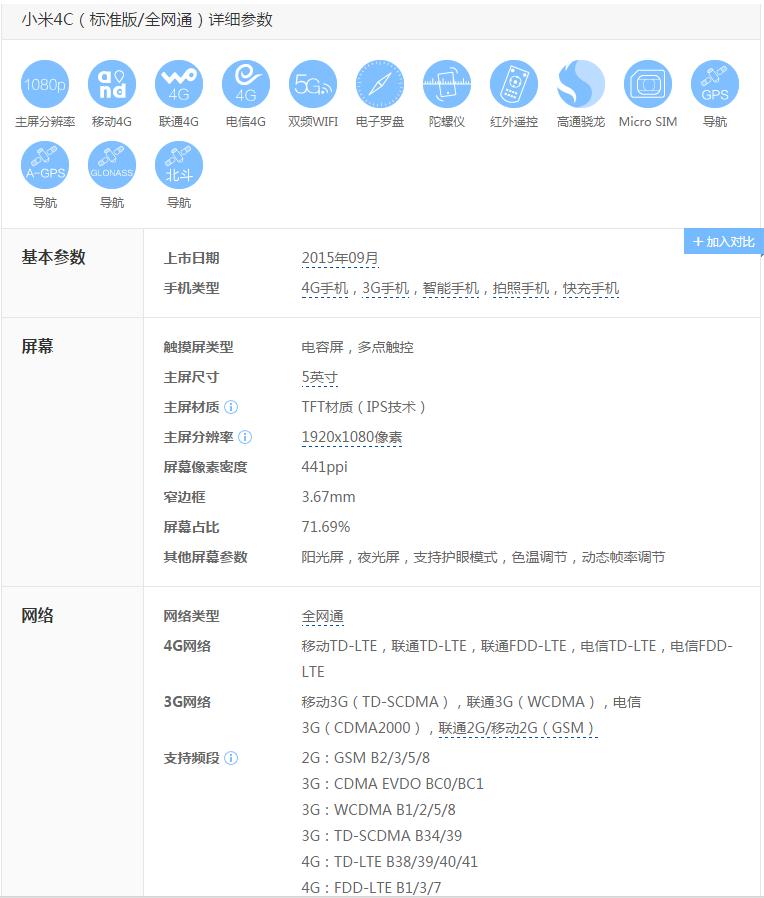764x898 pixels.
Task: Click the Micro SIM card icon
Action: (x=648, y=84)
